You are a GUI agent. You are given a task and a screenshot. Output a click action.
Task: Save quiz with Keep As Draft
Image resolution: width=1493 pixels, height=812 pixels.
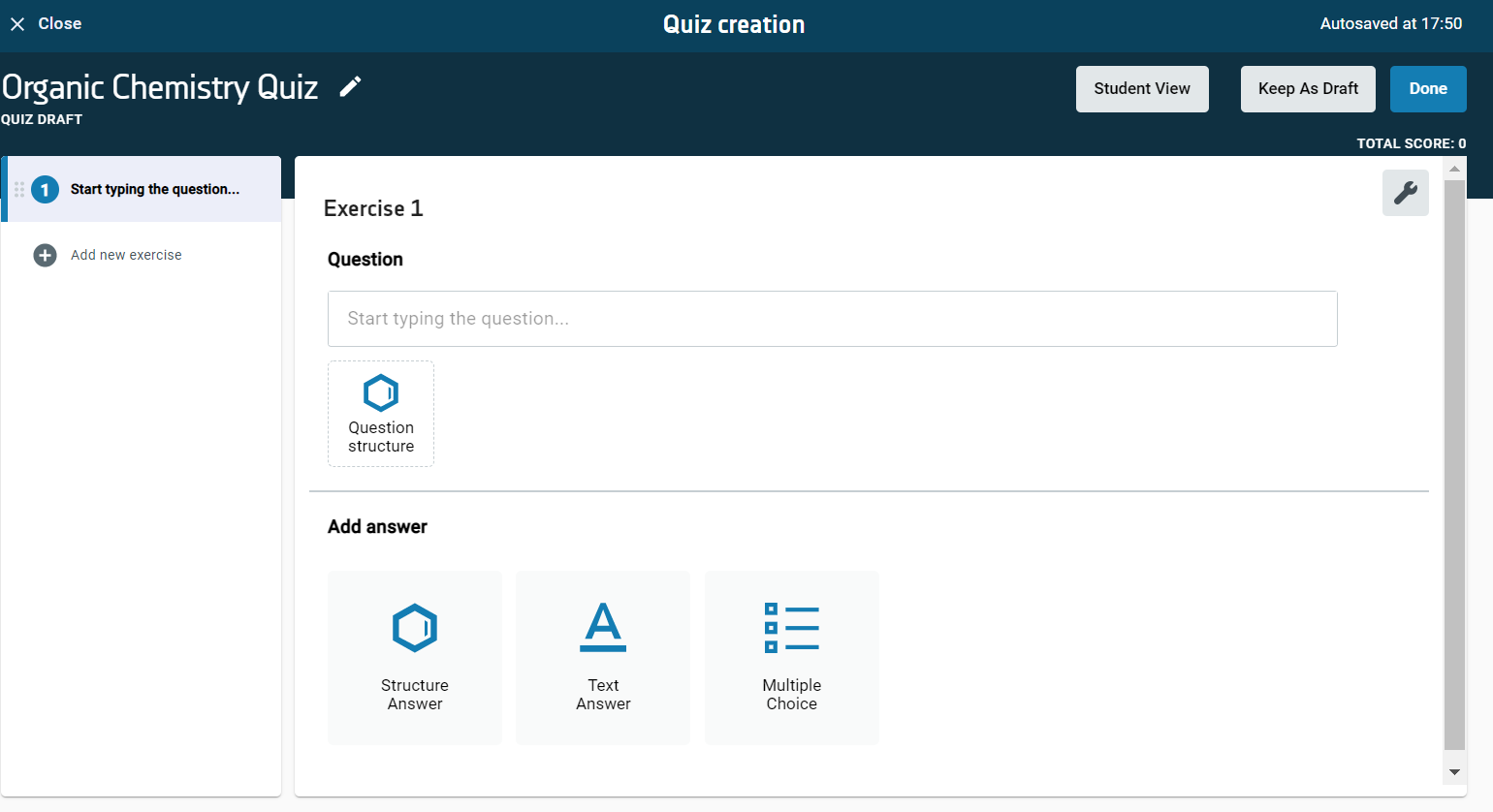tap(1308, 88)
